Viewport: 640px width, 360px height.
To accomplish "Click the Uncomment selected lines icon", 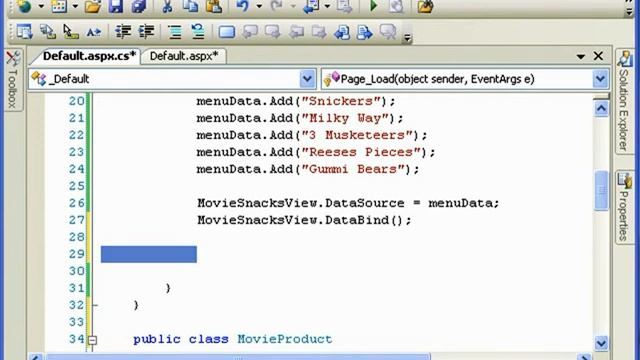I will coord(198,31).
